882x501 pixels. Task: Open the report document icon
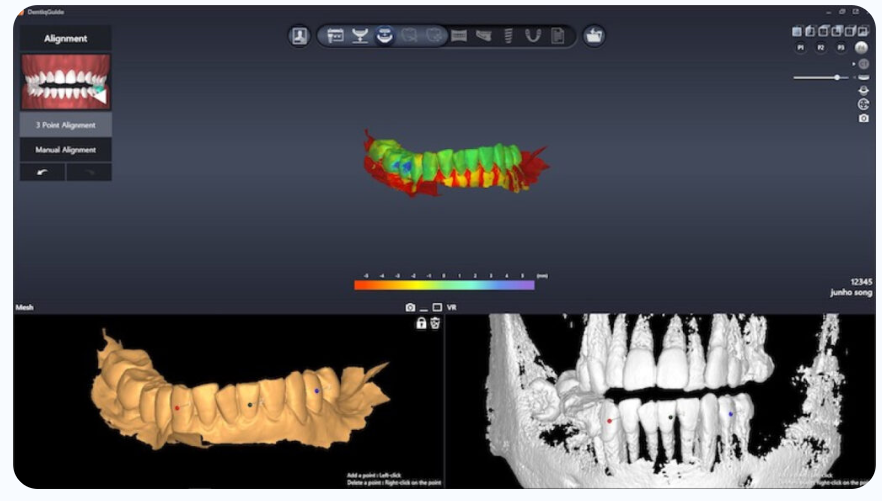tap(558, 36)
